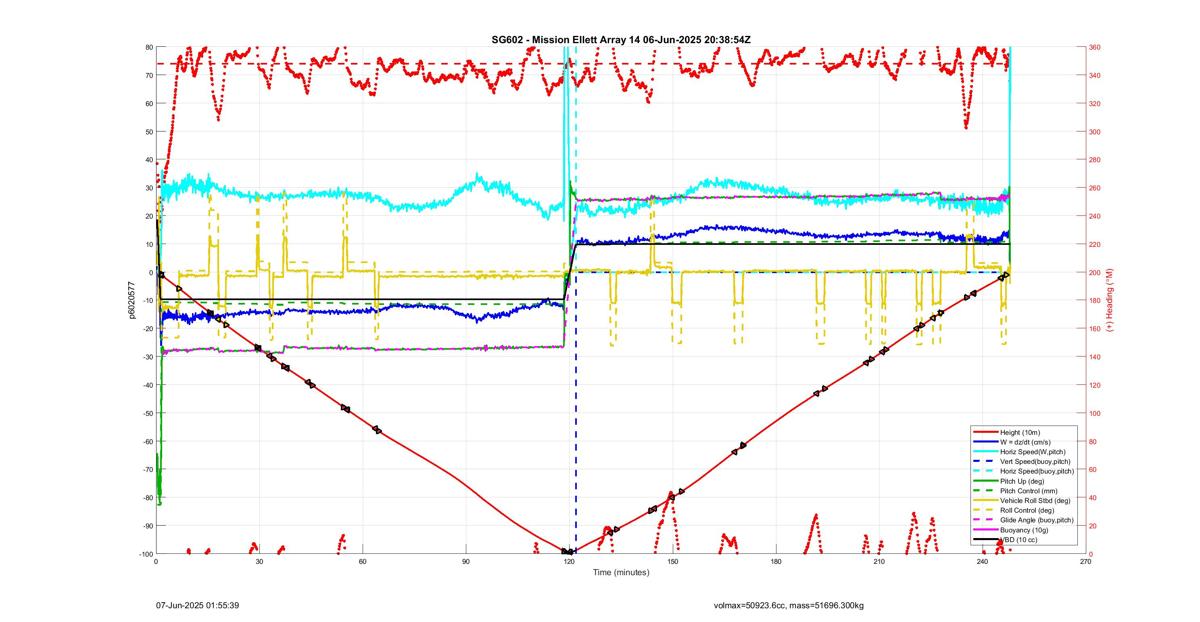Click the "(+) Heading (°M)" right axis label

[x=1112, y=299]
